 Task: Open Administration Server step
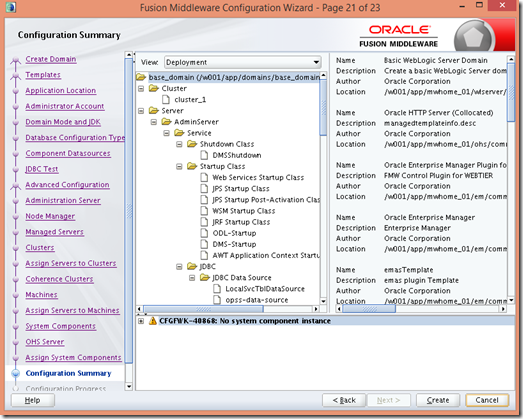point(63,200)
